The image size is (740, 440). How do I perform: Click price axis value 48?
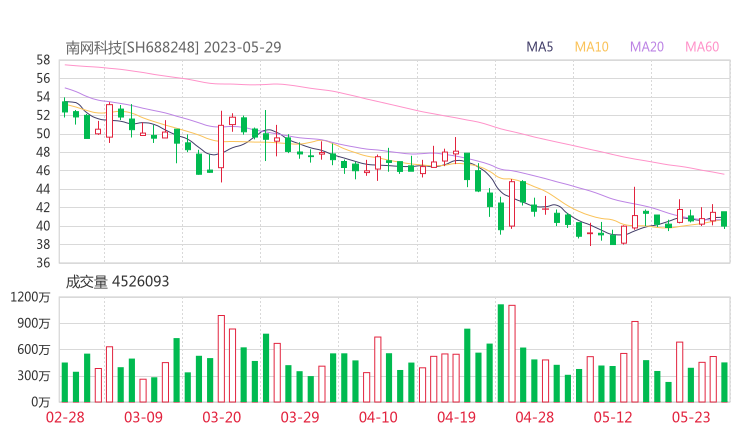point(43,152)
